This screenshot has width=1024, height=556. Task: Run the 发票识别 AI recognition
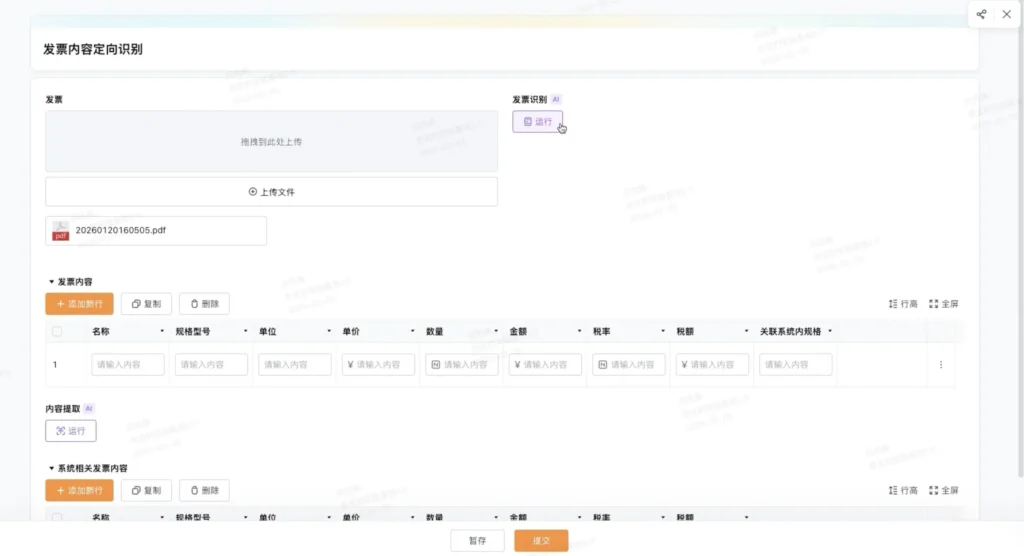pyautogui.click(x=538, y=121)
